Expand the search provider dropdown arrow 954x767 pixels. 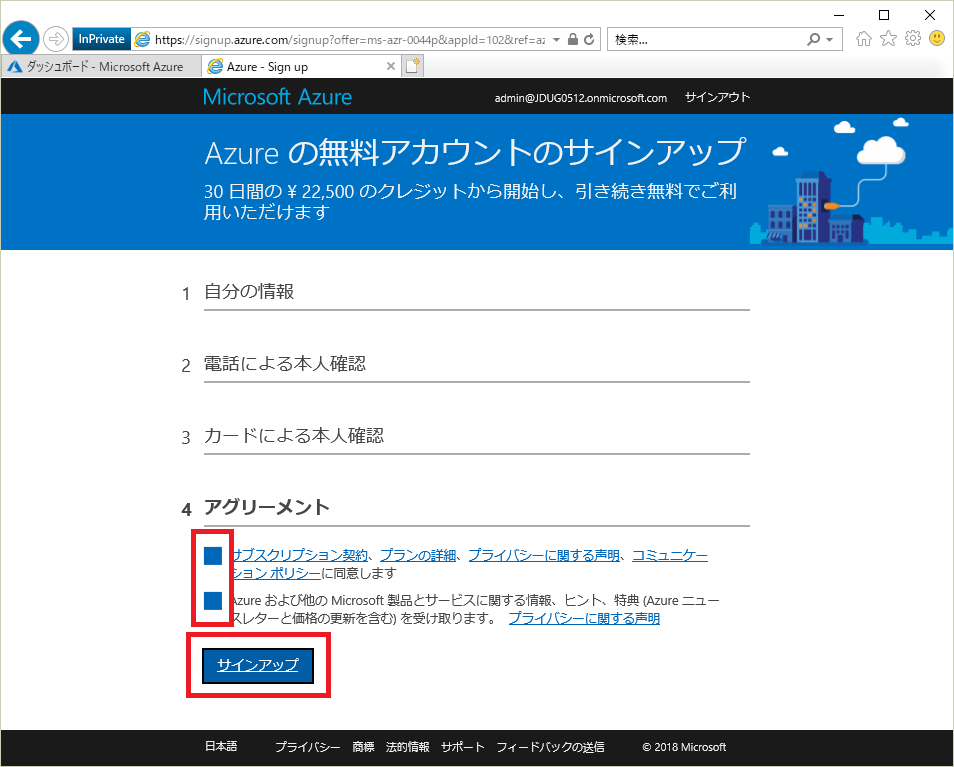[x=829, y=40]
